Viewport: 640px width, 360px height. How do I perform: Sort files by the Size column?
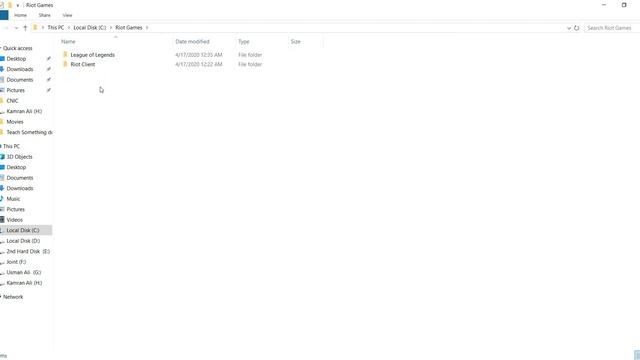(296, 42)
